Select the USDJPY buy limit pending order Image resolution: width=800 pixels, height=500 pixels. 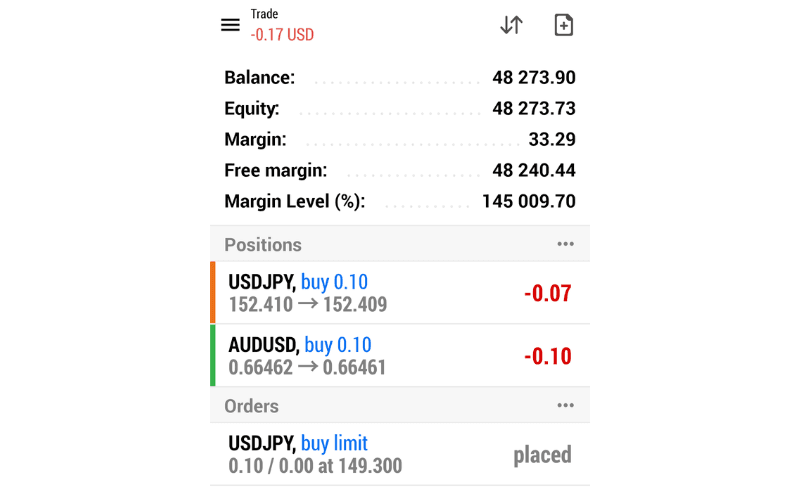400,455
